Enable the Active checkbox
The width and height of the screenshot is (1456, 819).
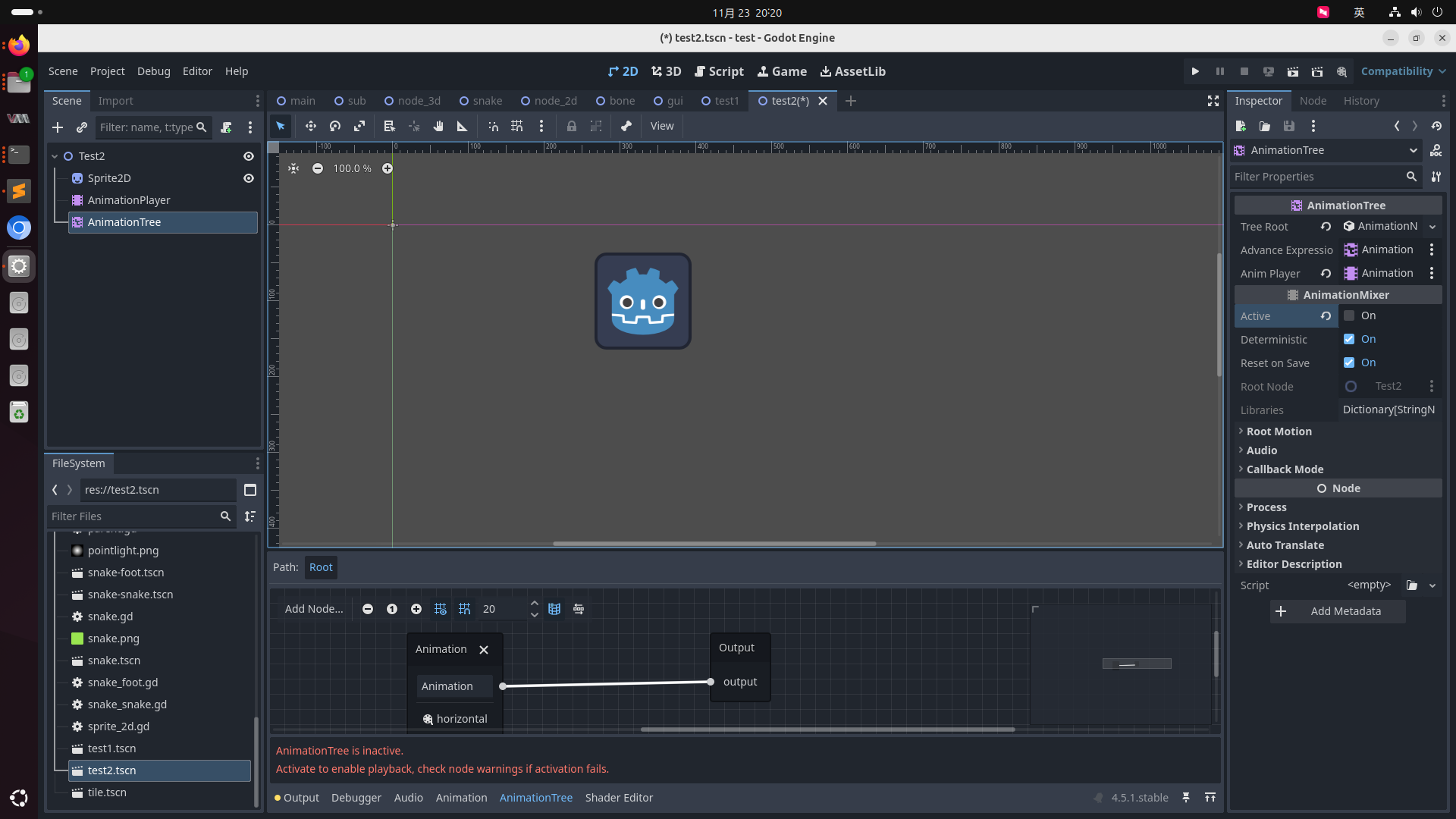tap(1349, 316)
